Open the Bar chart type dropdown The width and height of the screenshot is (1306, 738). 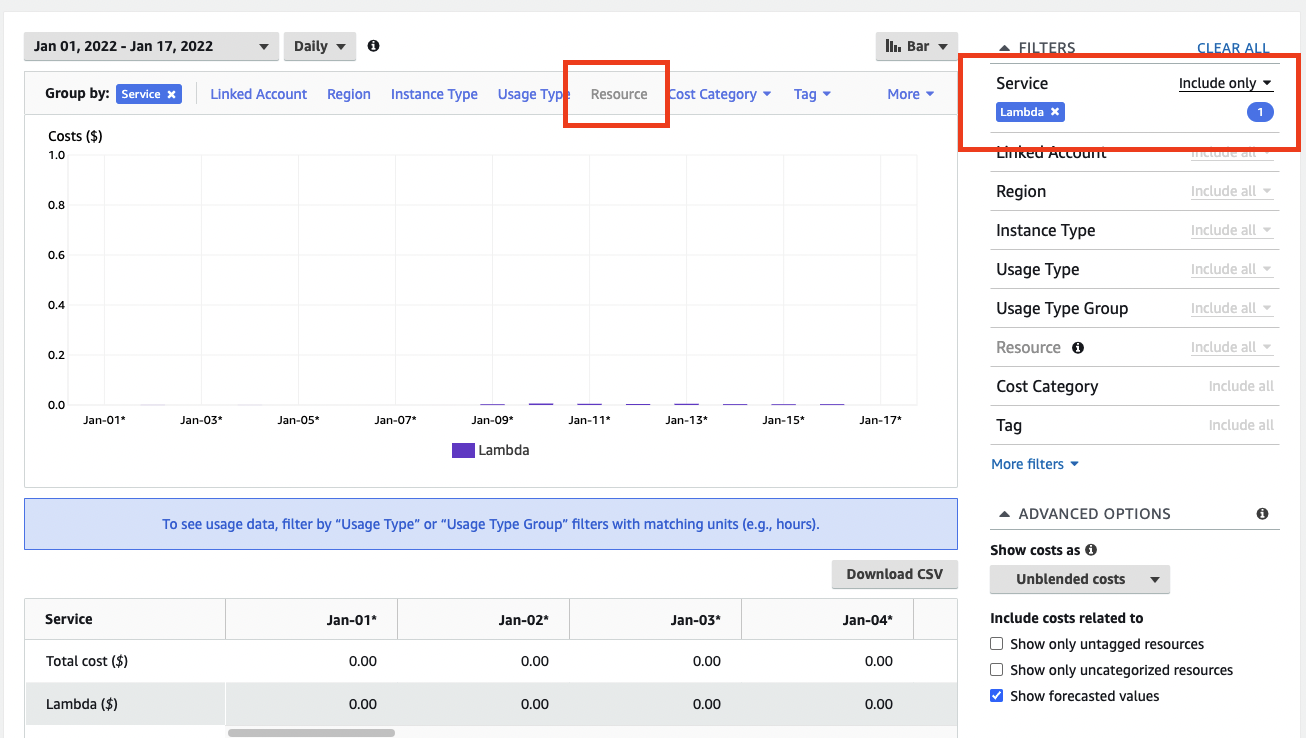tap(916, 46)
